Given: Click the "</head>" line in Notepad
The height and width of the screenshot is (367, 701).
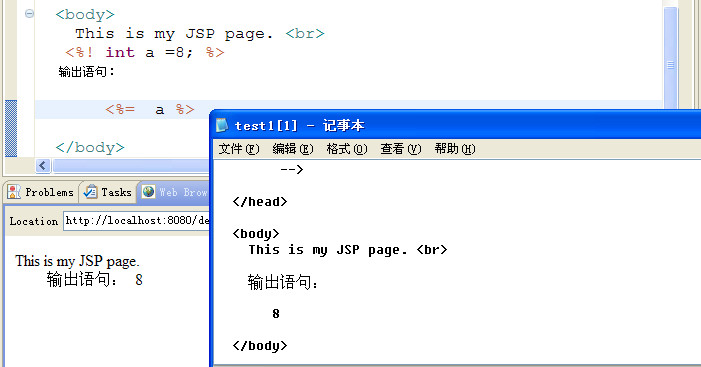Looking at the screenshot, I should (x=260, y=202).
